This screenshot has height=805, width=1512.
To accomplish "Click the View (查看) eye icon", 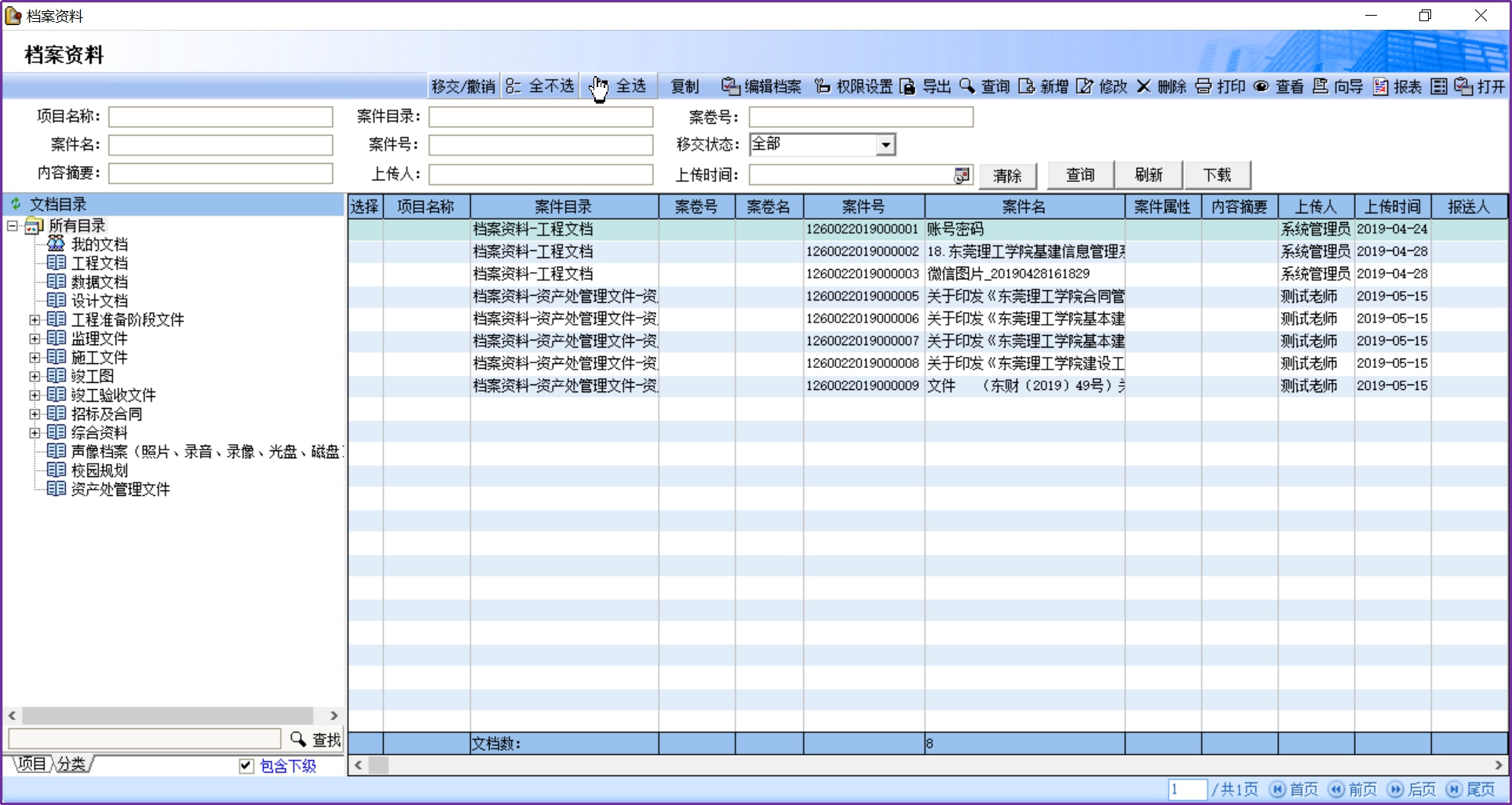I will click(1261, 86).
